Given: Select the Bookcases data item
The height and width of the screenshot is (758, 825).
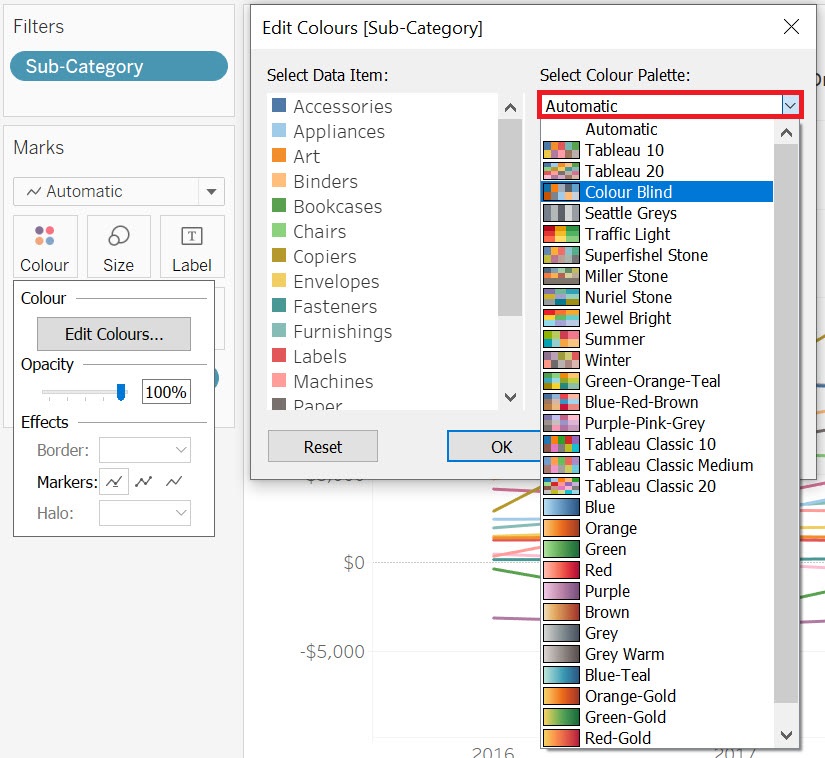Looking at the screenshot, I should click(384, 206).
